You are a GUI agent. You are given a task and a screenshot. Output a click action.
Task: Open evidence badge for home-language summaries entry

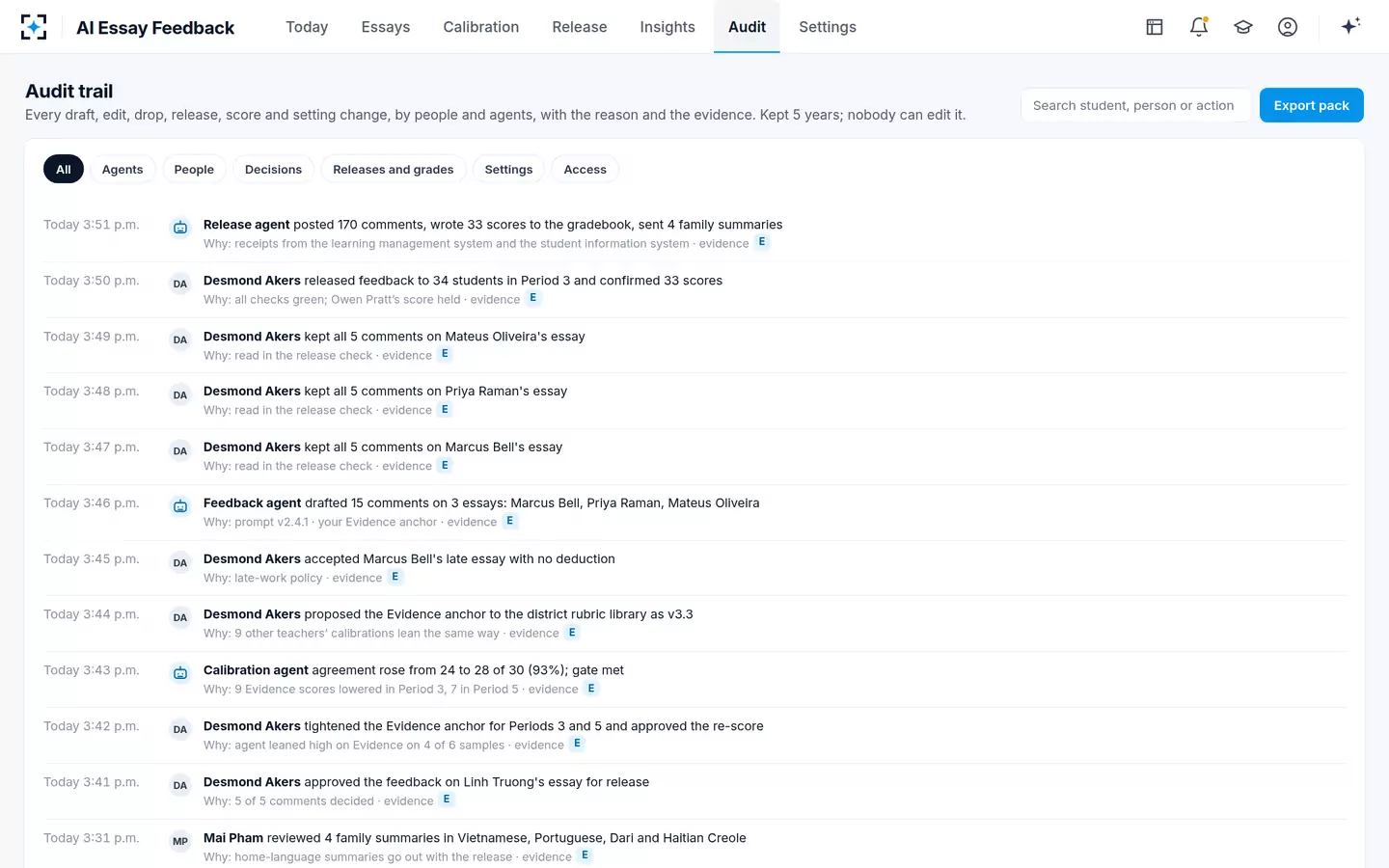pos(585,855)
